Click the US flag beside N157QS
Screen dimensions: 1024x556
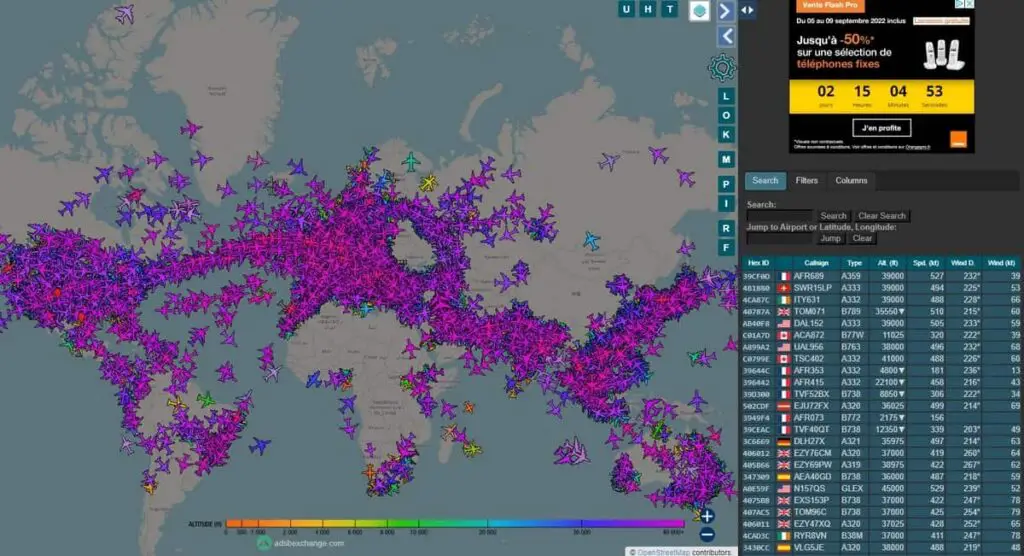[784, 488]
